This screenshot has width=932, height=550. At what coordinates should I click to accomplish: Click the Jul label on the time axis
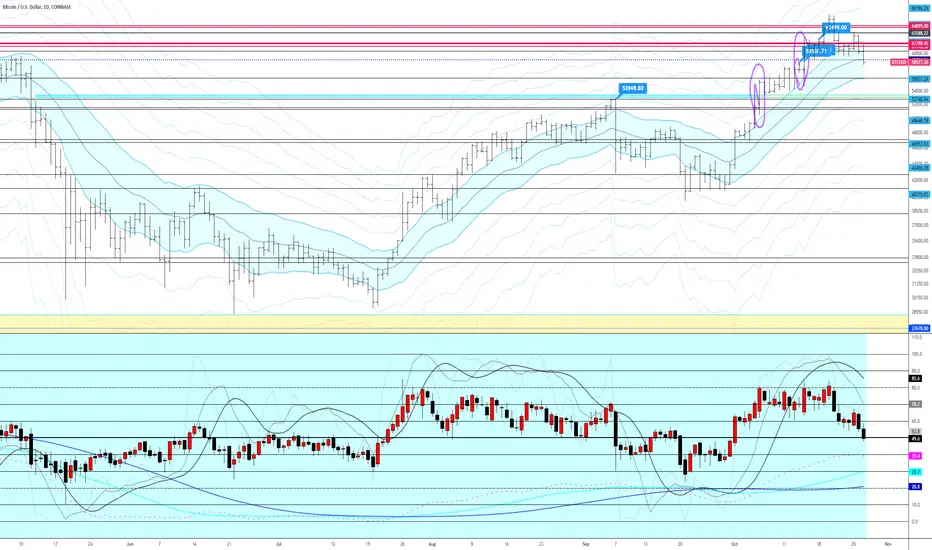point(278,543)
